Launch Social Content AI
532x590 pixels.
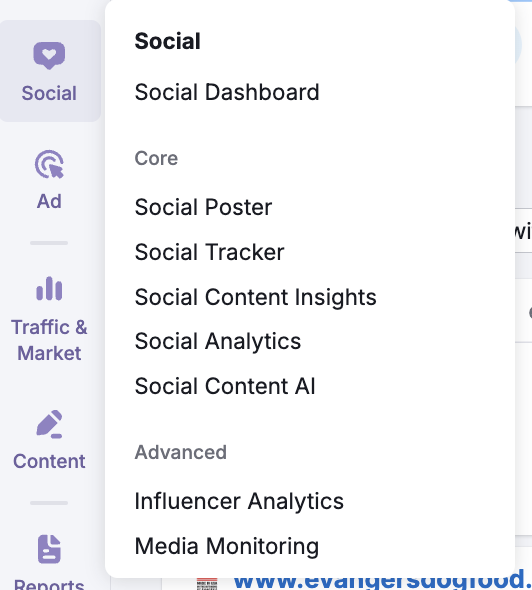[x=225, y=386]
